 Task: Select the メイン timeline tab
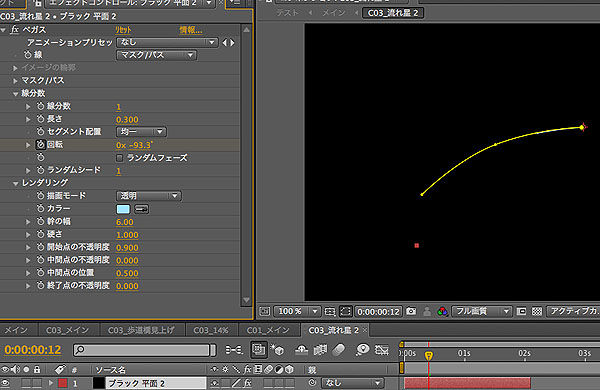pos(16,330)
